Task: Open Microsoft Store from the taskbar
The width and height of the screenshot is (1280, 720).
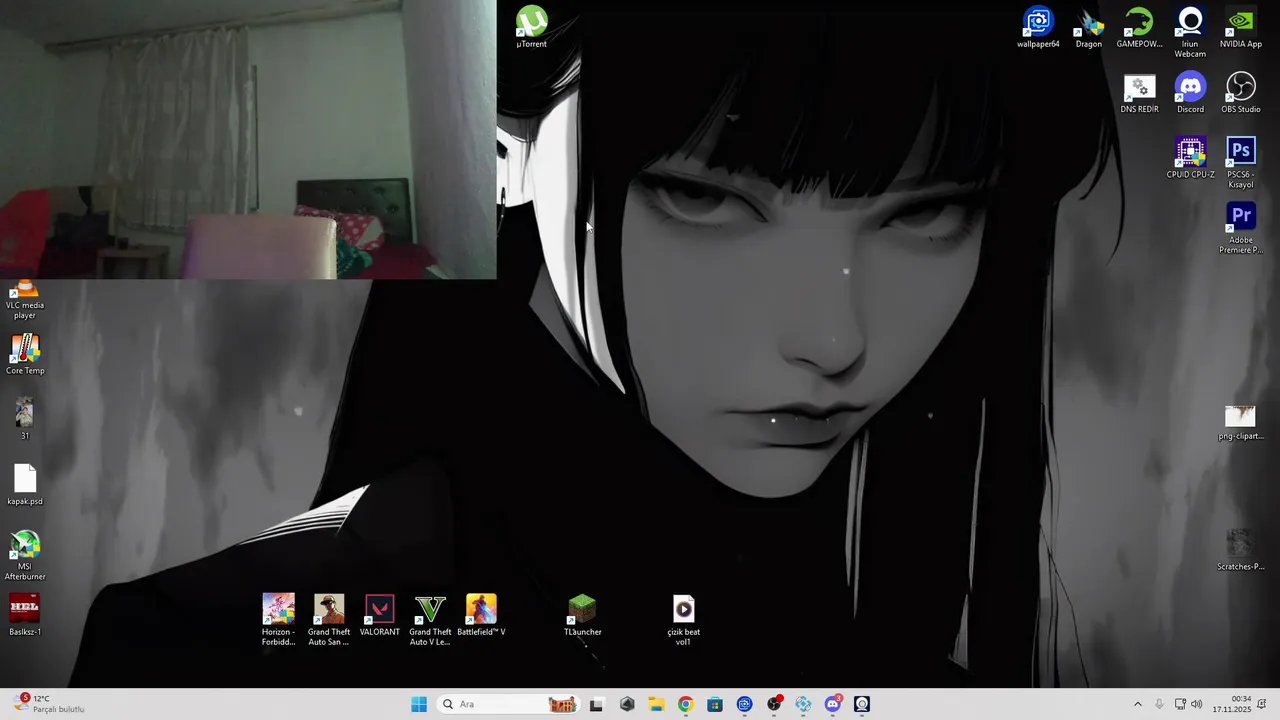Action: point(715,704)
